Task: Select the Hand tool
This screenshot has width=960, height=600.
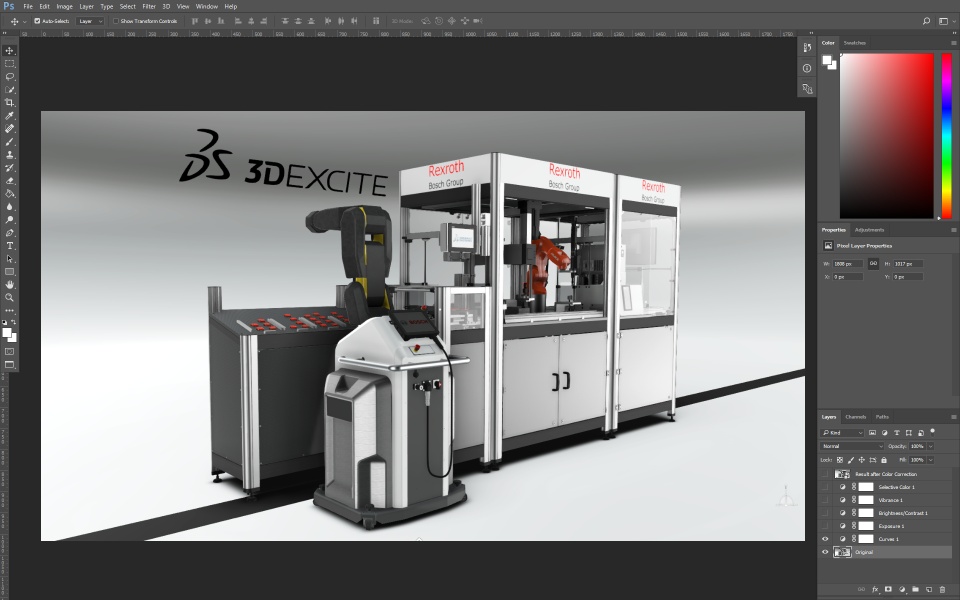Action: pyautogui.click(x=10, y=284)
